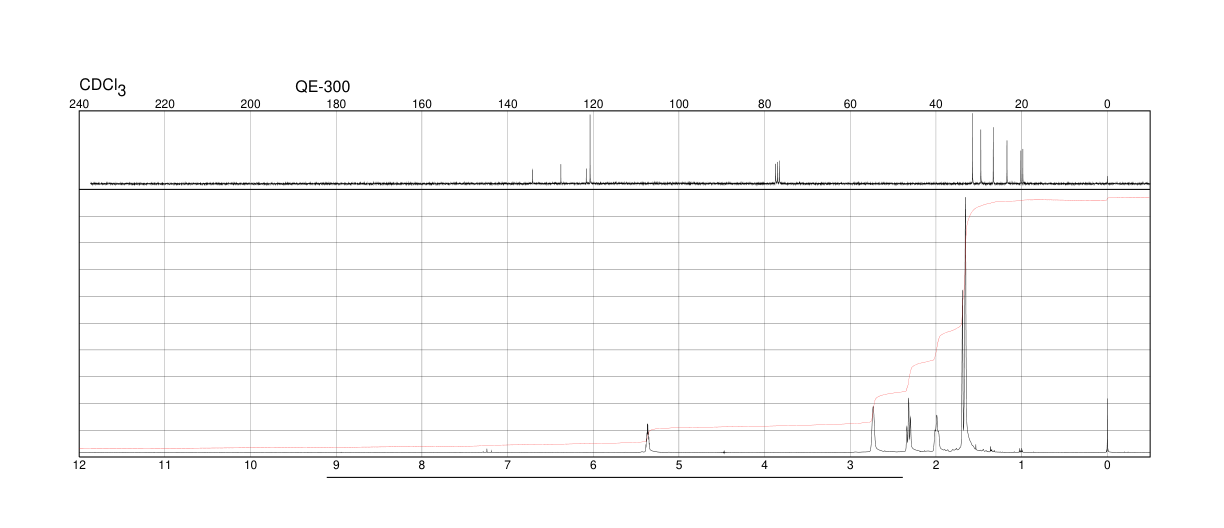This screenshot has width=1224, height=528.
Task: Select the 60 tick label on carbon axis
Action: 850,104
